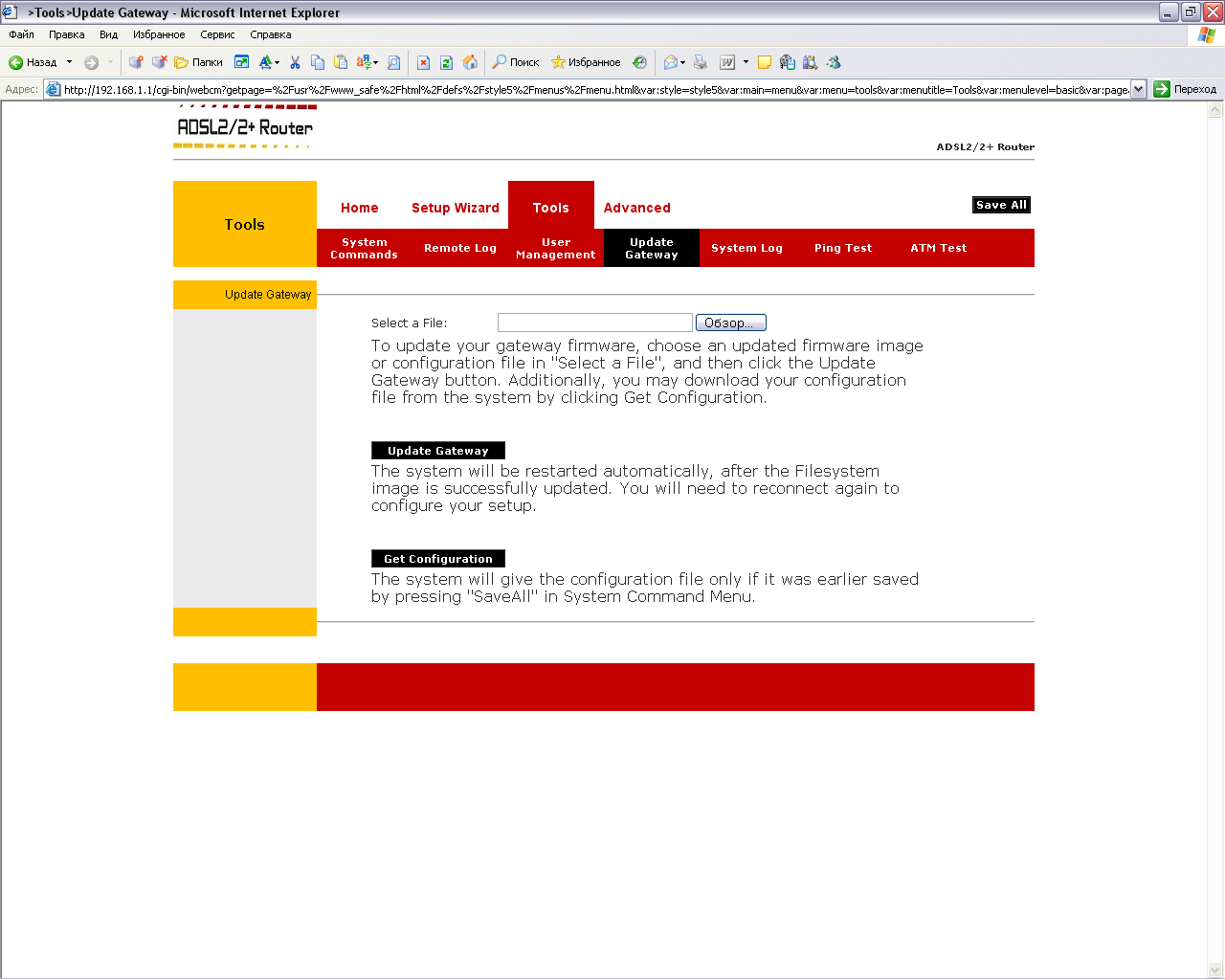Viewport: 1225px width, 980px height.
Task: Open the Сервис menu
Action: coord(217,34)
